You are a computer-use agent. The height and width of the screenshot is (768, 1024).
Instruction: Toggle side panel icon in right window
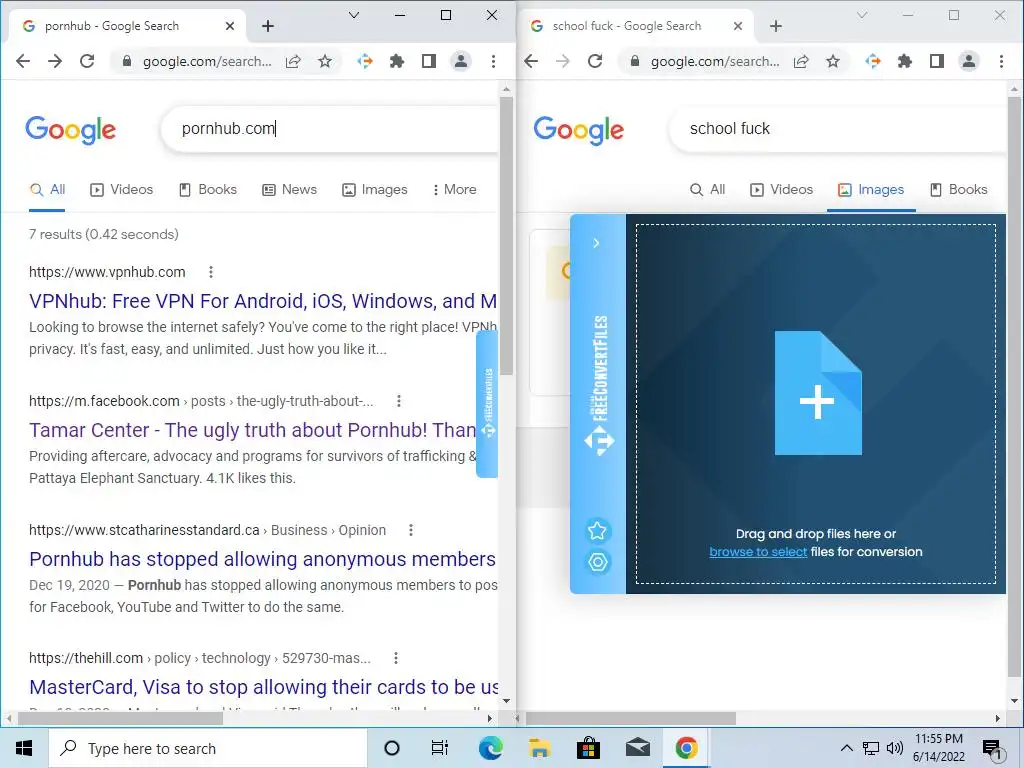(936, 61)
